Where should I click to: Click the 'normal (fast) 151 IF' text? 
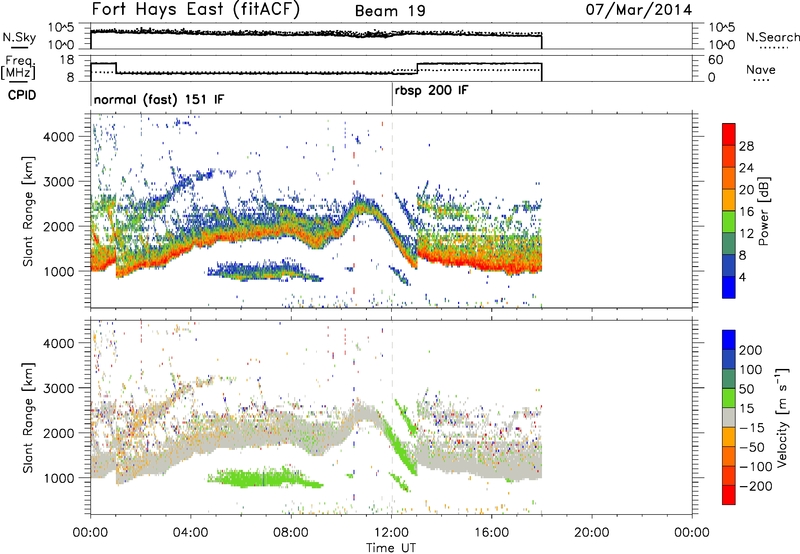tap(159, 99)
